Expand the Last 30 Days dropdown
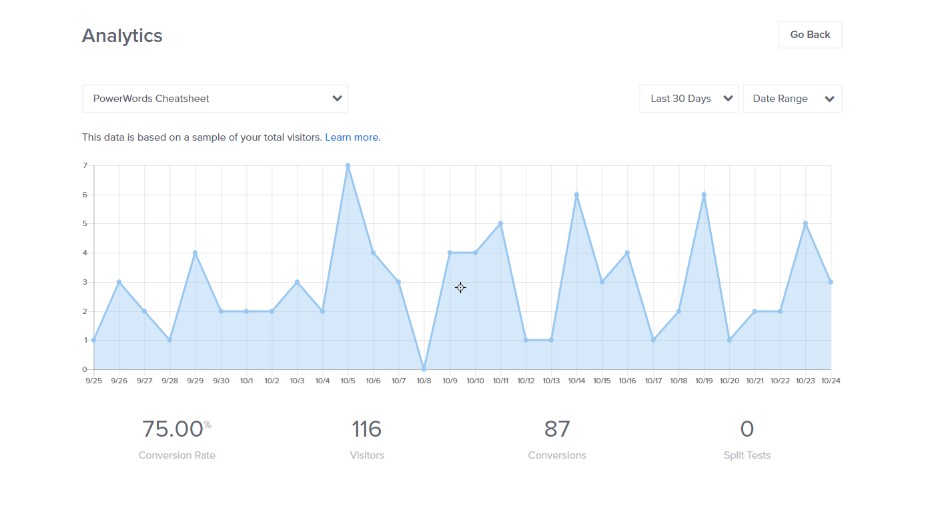 pos(689,99)
